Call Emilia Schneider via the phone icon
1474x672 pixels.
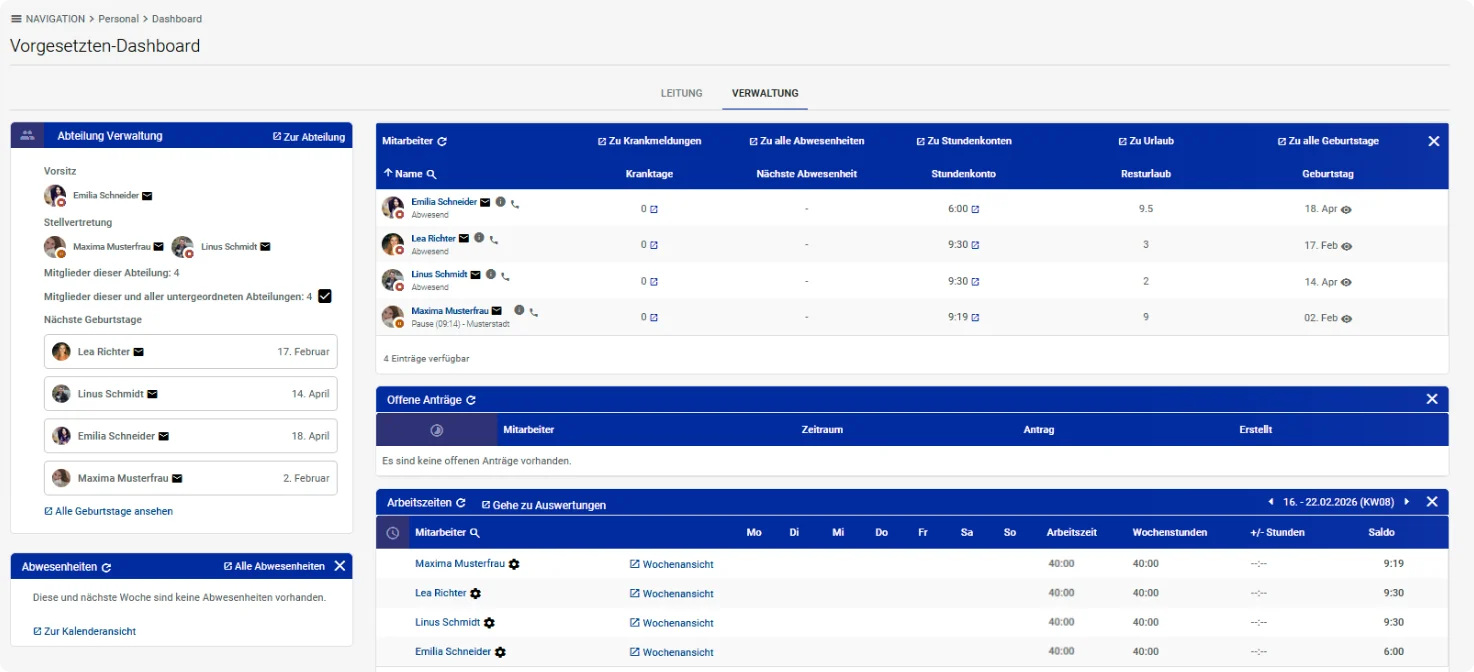(x=515, y=203)
